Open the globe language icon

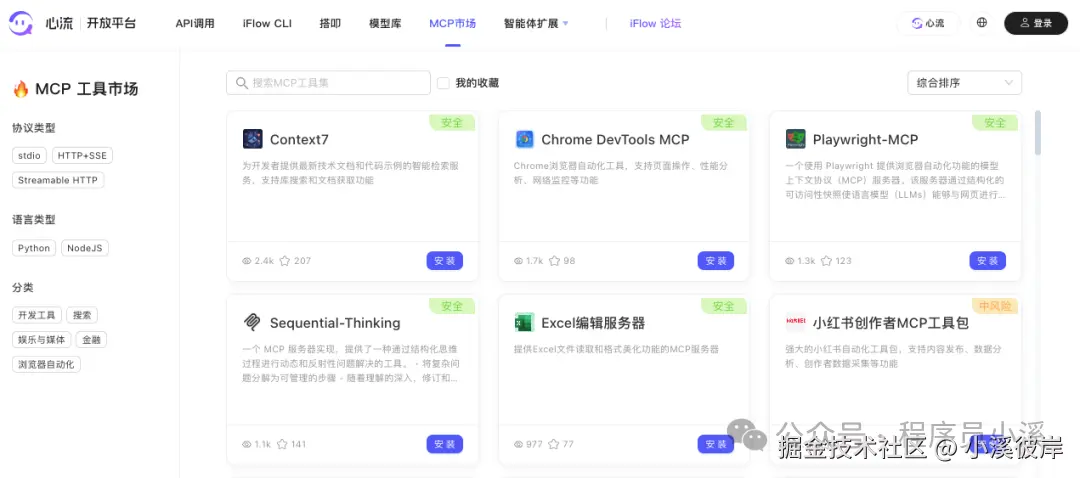pyautogui.click(x=982, y=23)
